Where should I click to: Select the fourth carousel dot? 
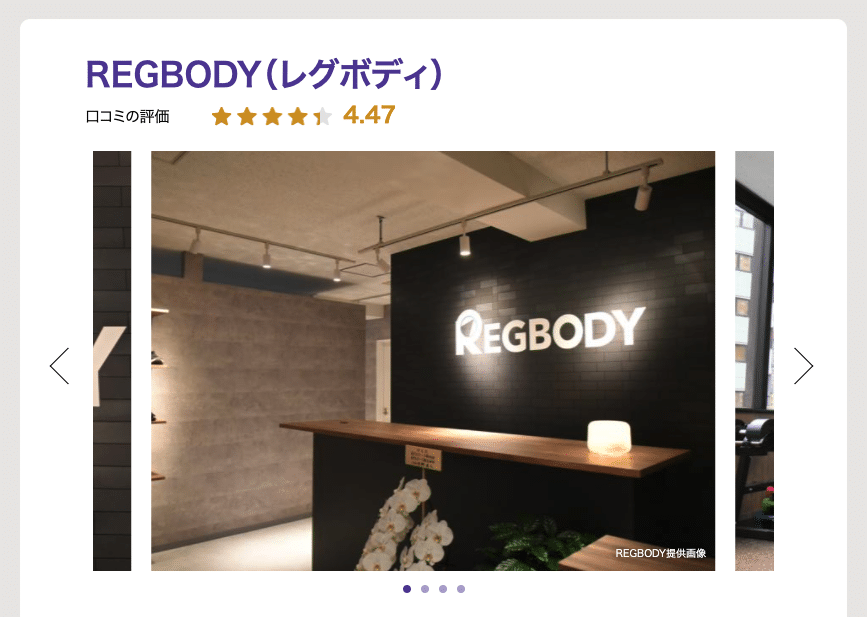click(x=461, y=589)
